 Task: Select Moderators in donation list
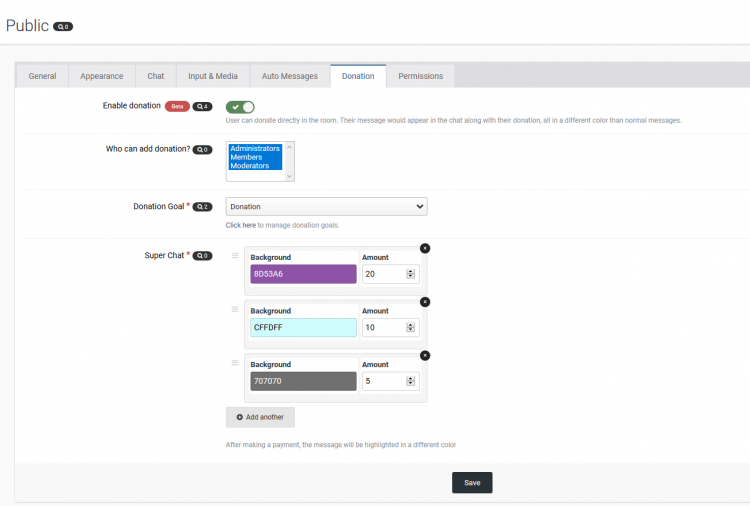click(249, 166)
